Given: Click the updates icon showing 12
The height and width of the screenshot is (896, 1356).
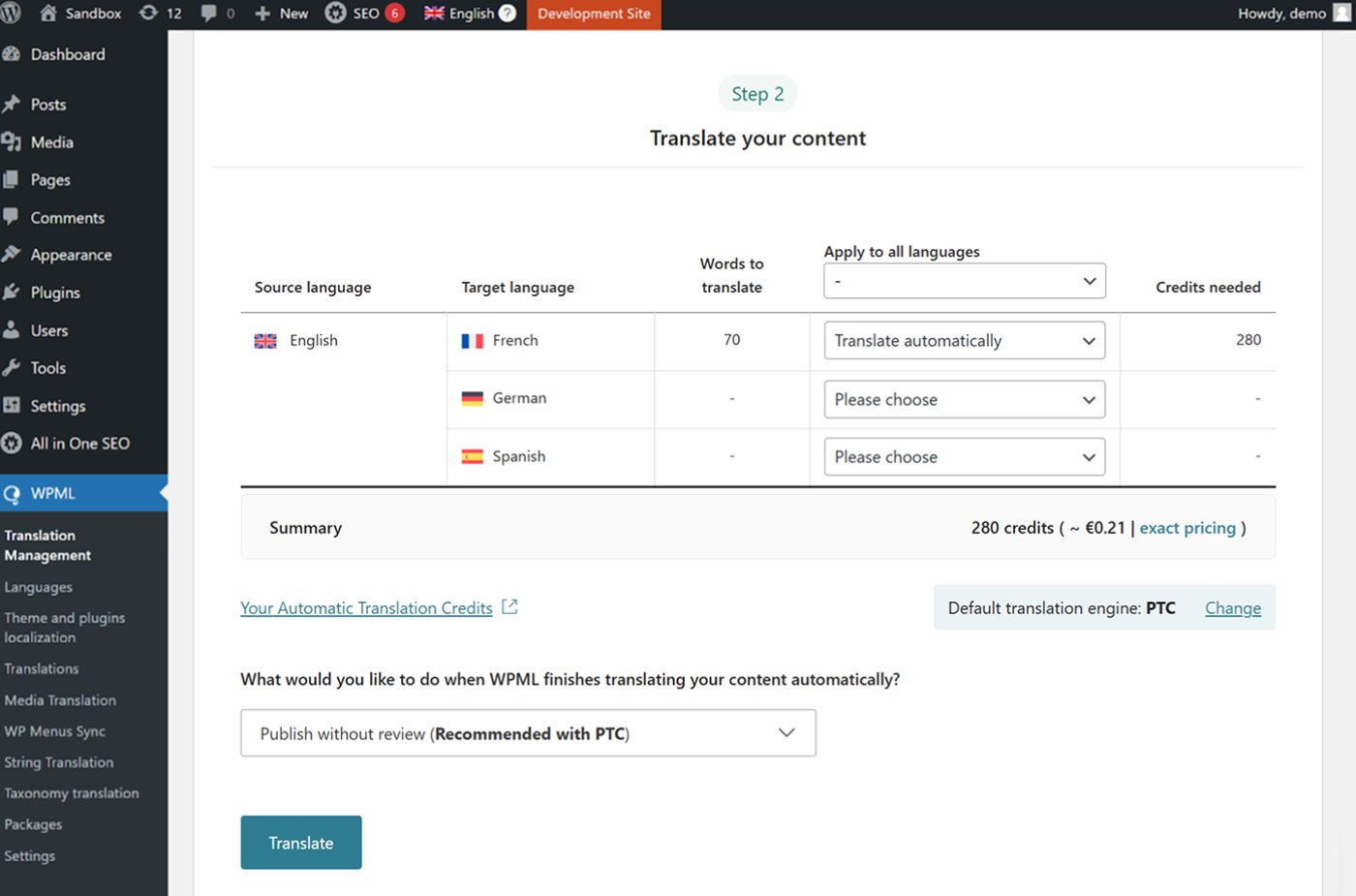Looking at the screenshot, I should [x=148, y=14].
